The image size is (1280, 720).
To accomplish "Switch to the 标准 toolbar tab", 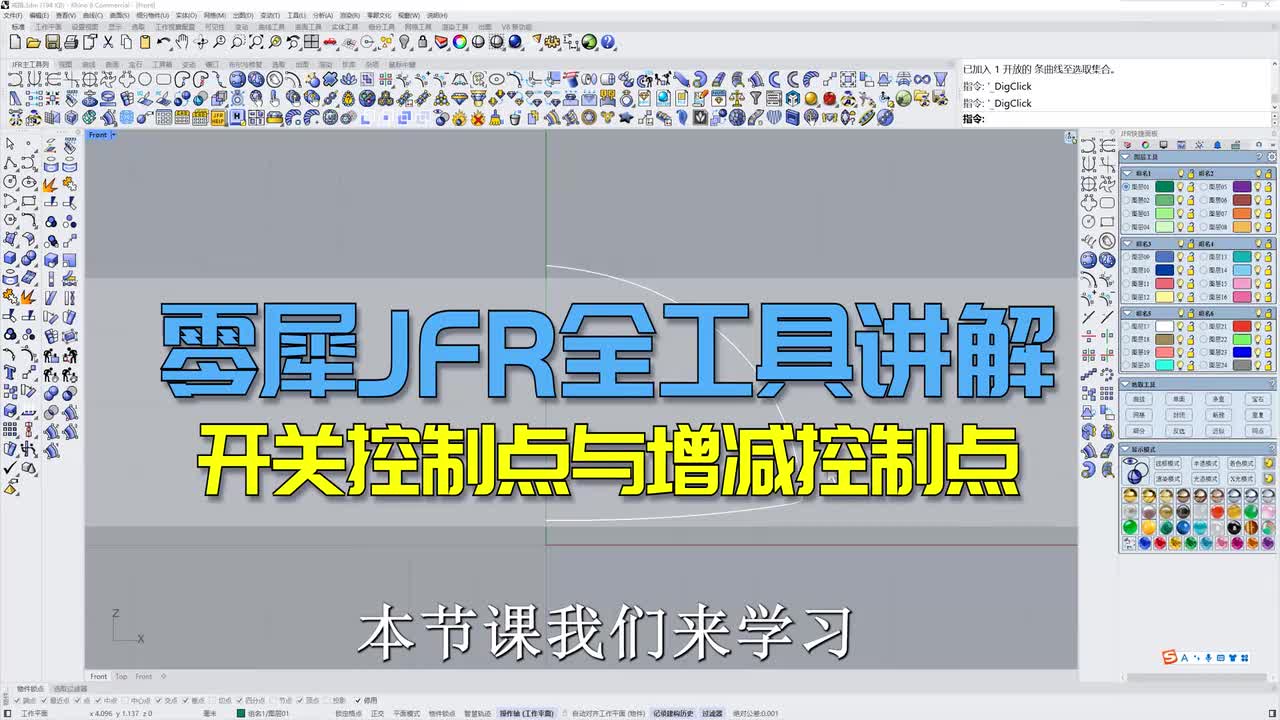I will (18, 27).
